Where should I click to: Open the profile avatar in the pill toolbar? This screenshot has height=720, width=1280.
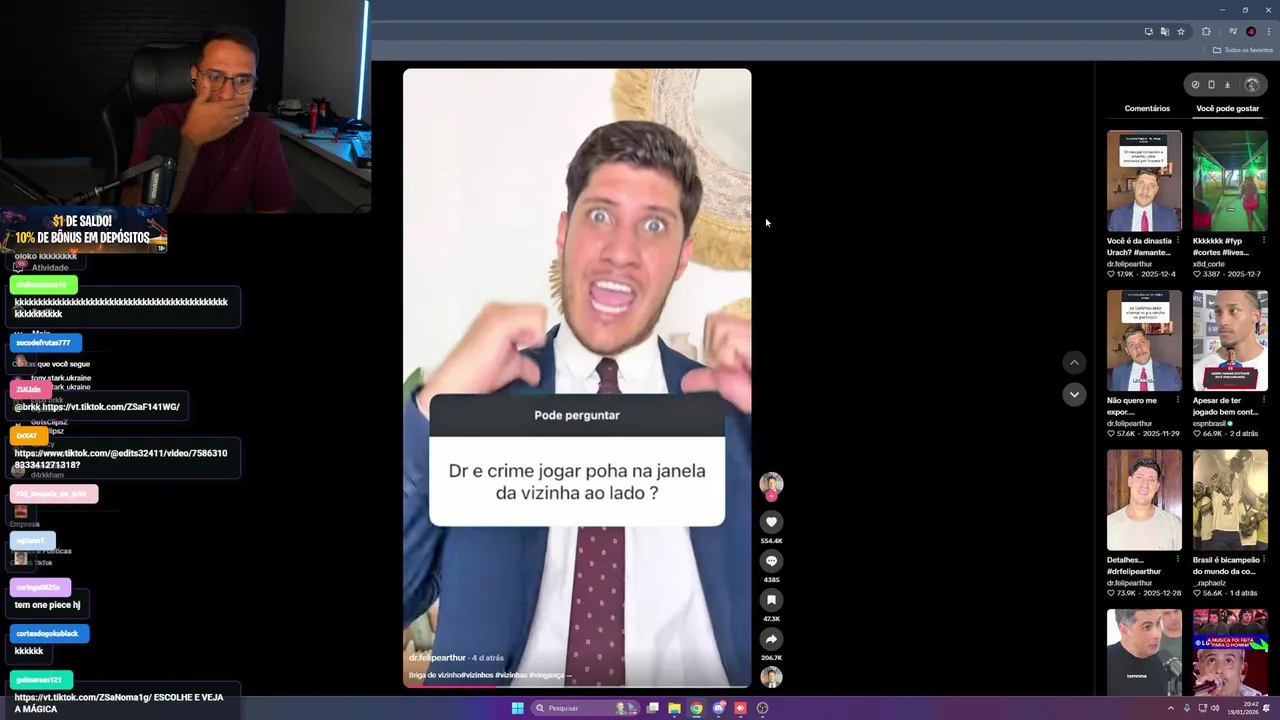pyautogui.click(x=1251, y=85)
